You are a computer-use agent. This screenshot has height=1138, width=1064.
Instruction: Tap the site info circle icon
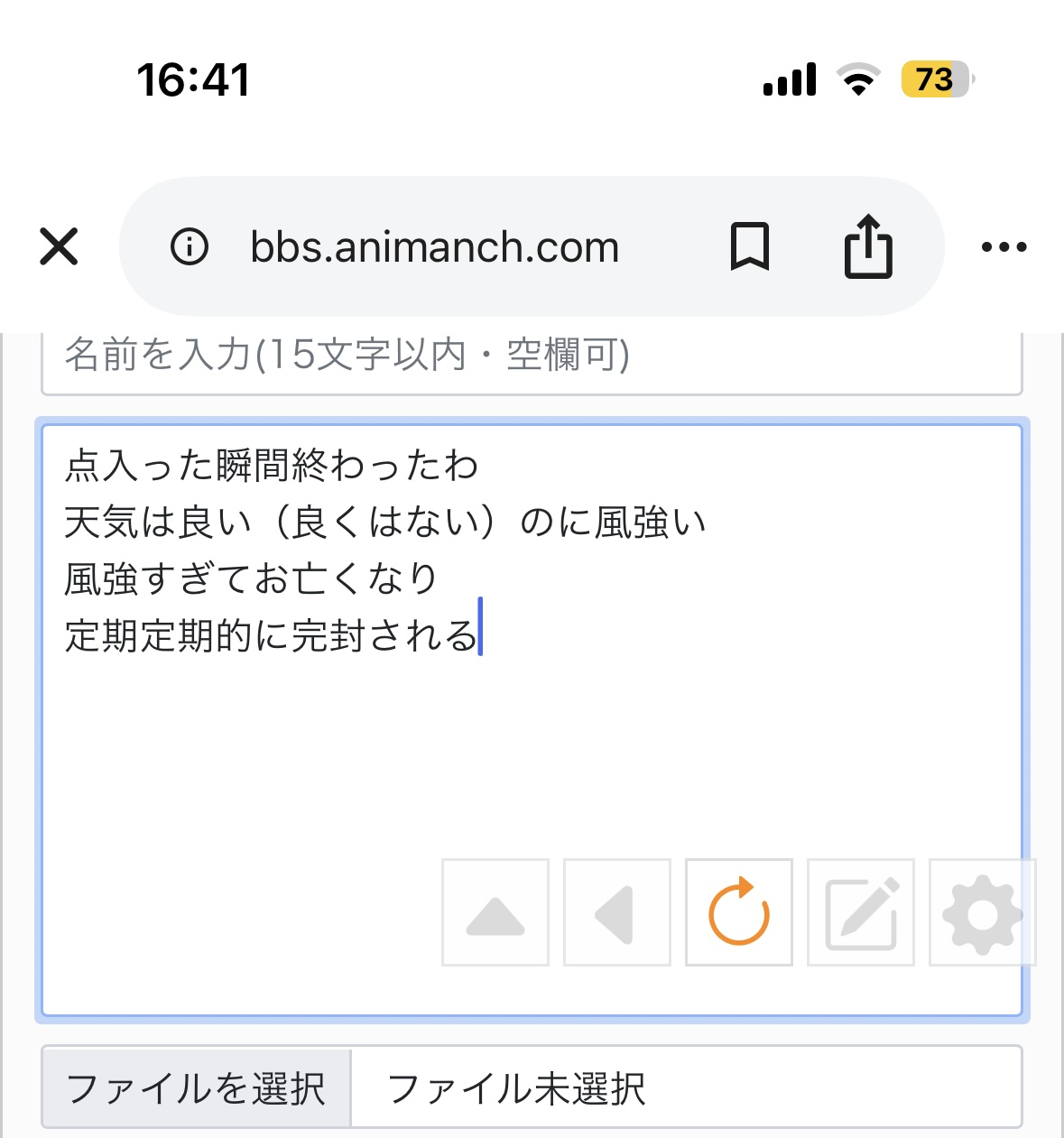pos(190,246)
